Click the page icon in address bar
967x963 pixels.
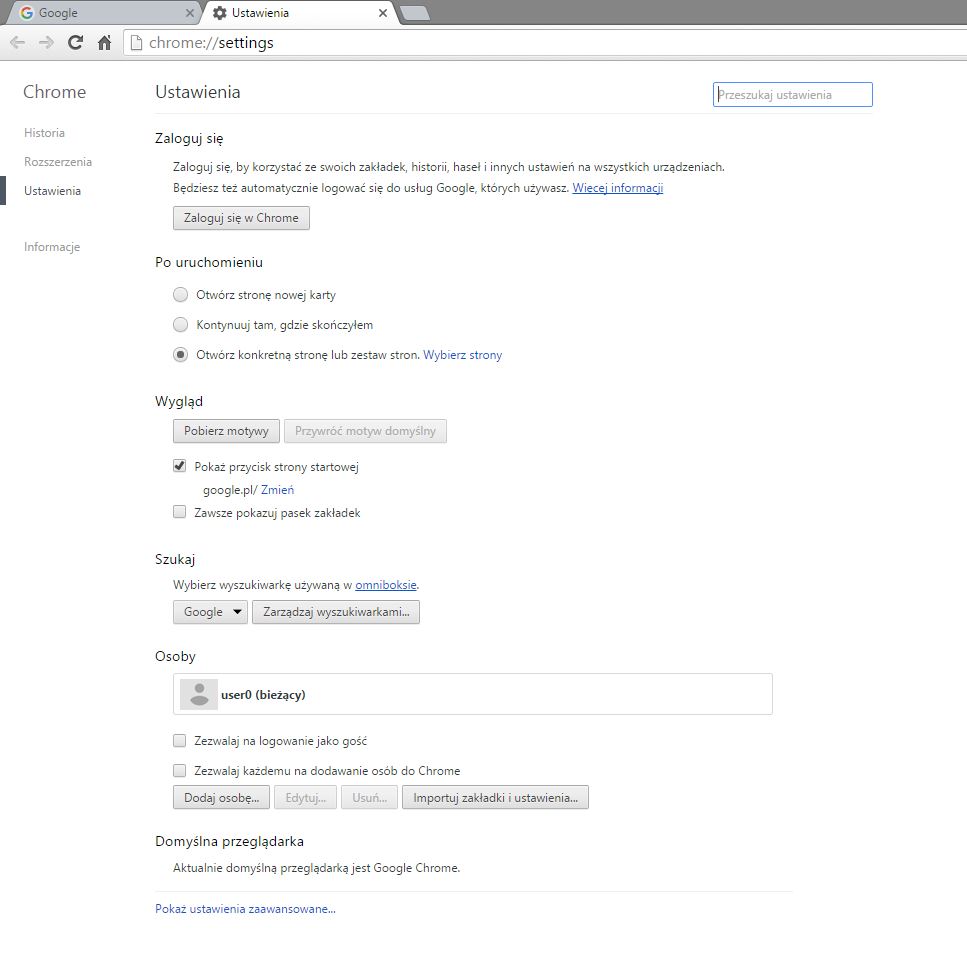click(136, 43)
